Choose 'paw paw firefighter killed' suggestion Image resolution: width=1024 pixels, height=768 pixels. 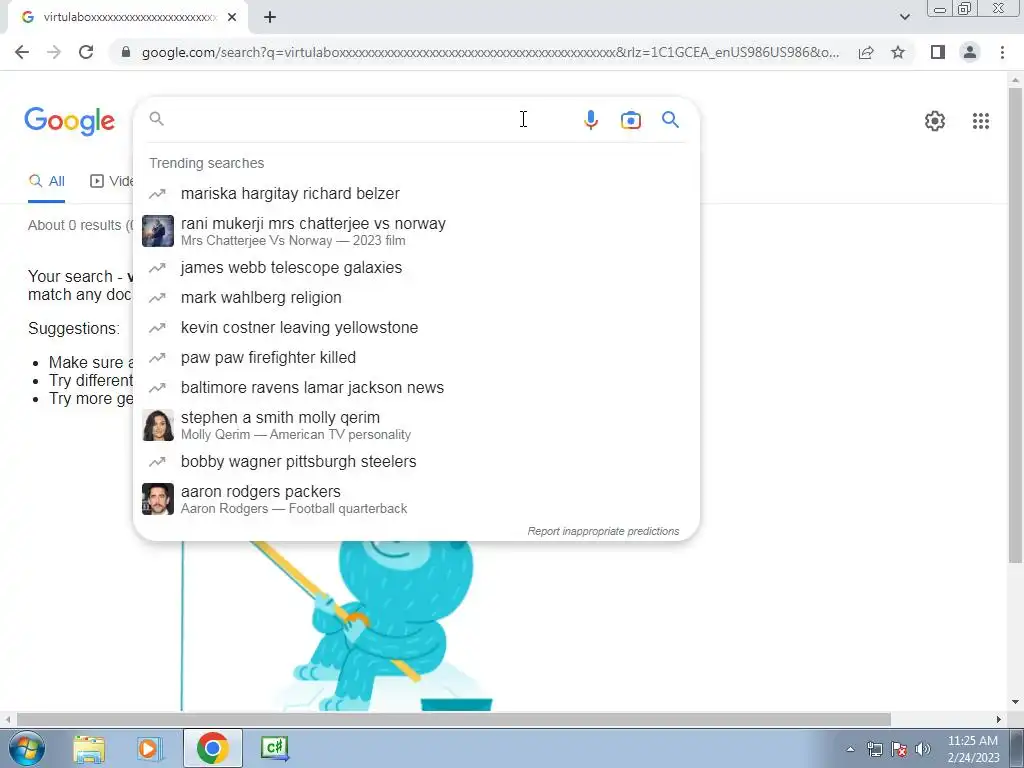coord(416,358)
